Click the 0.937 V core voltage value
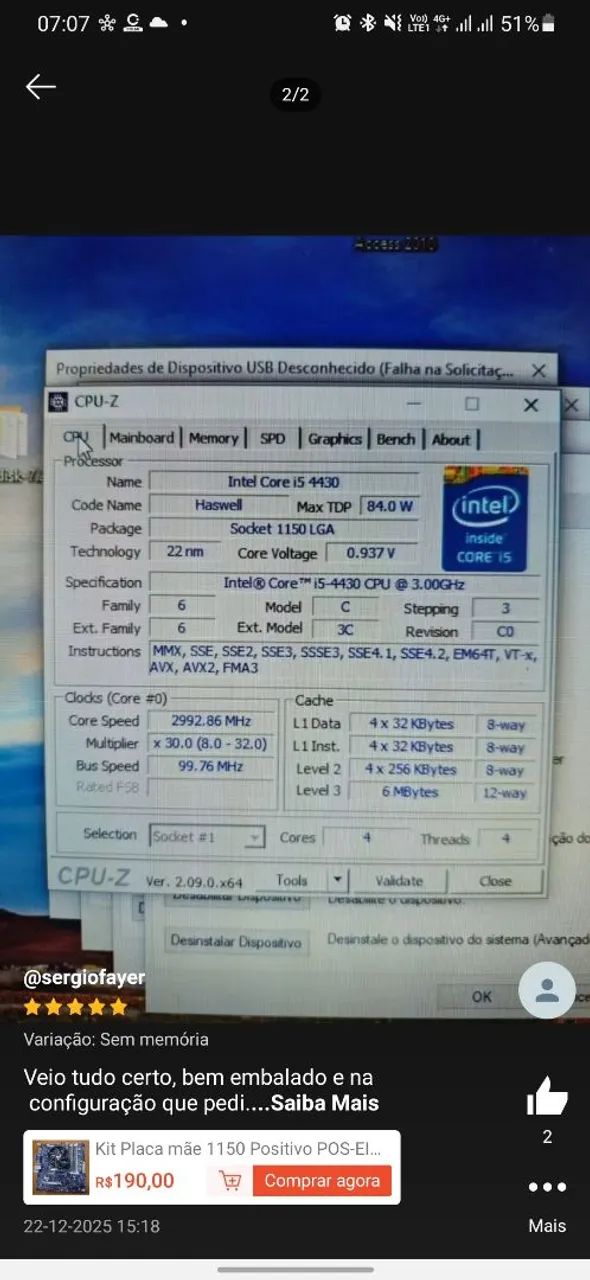 [x=371, y=553]
